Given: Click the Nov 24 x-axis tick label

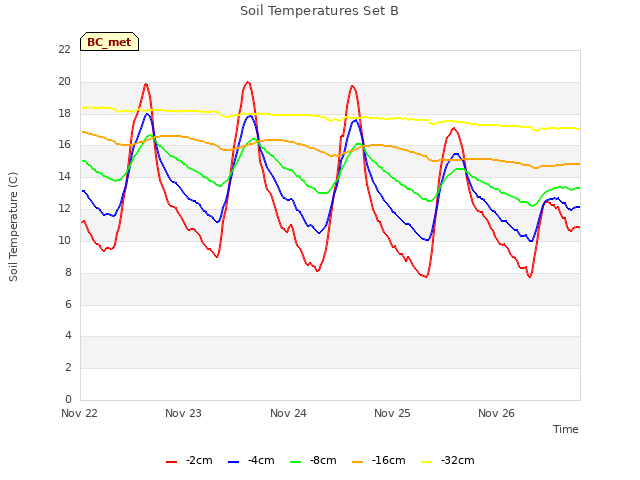Looking at the screenshot, I should [288, 413].
